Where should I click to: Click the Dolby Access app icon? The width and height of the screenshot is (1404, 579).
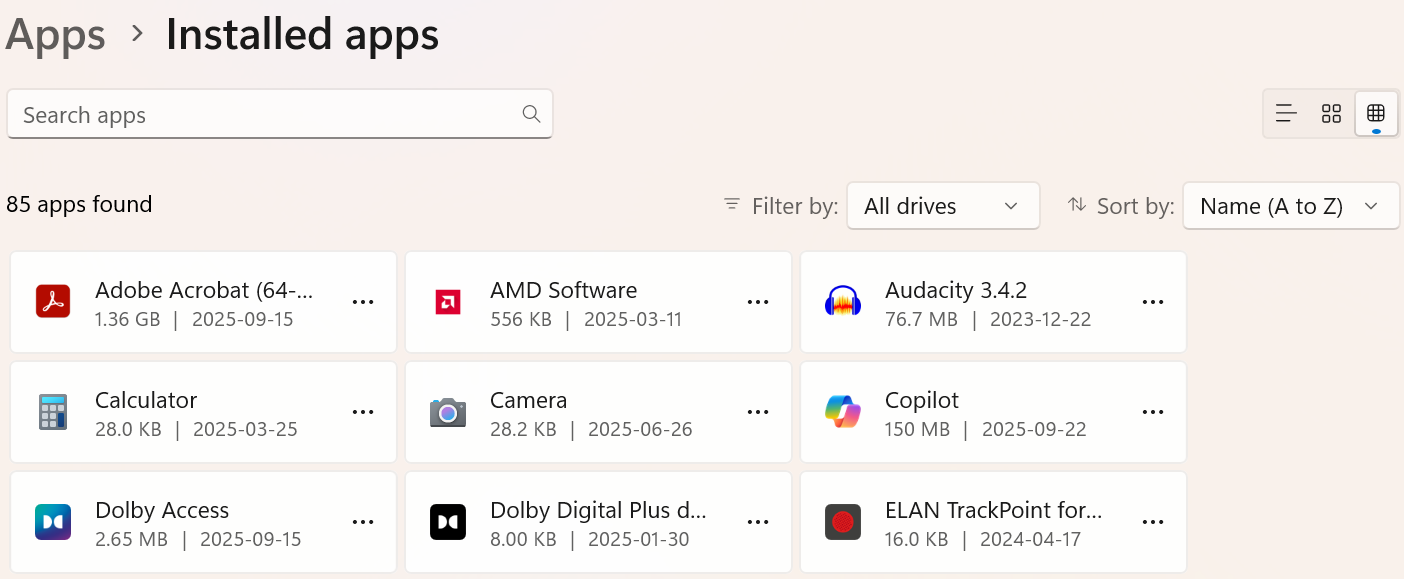click(53, 522)
